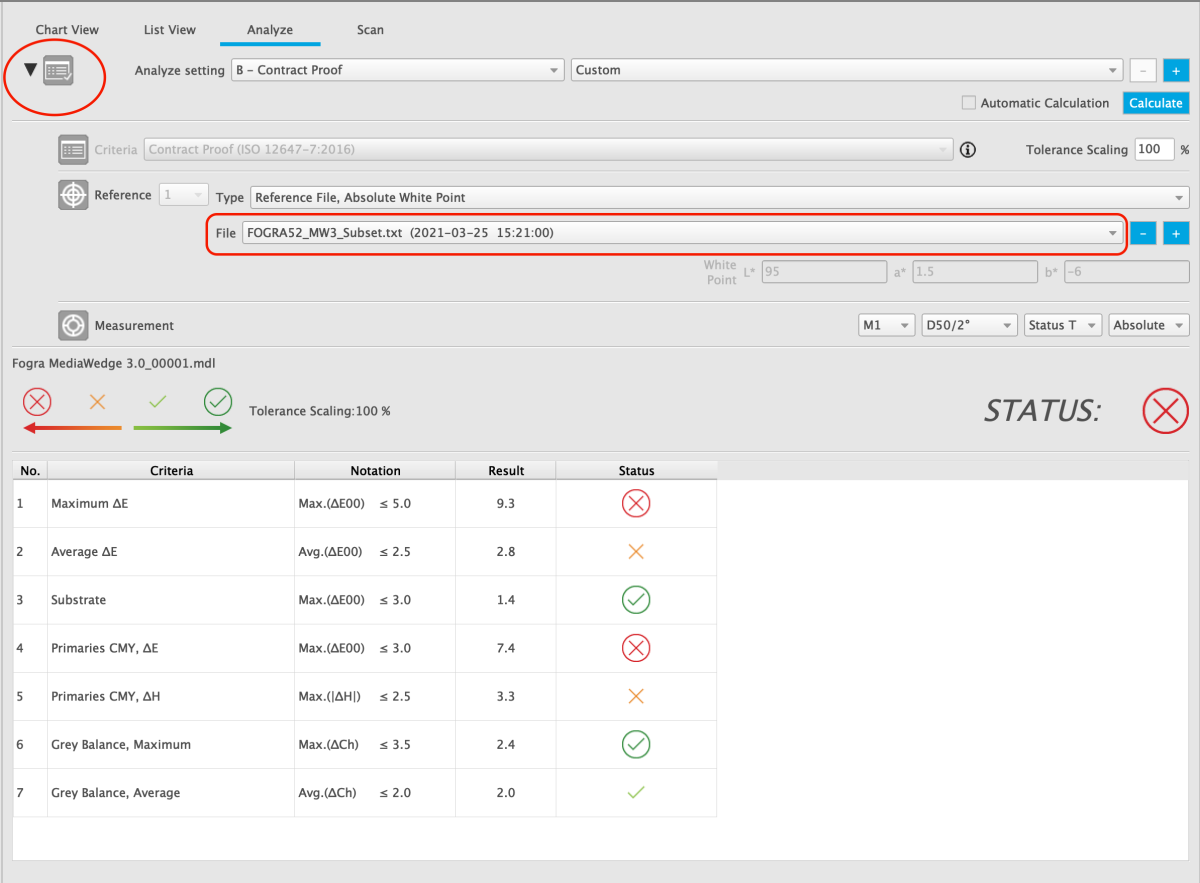Click the Notation column header
The width and height of the screenshot is (1200, 883).
[x=375, y=470]
